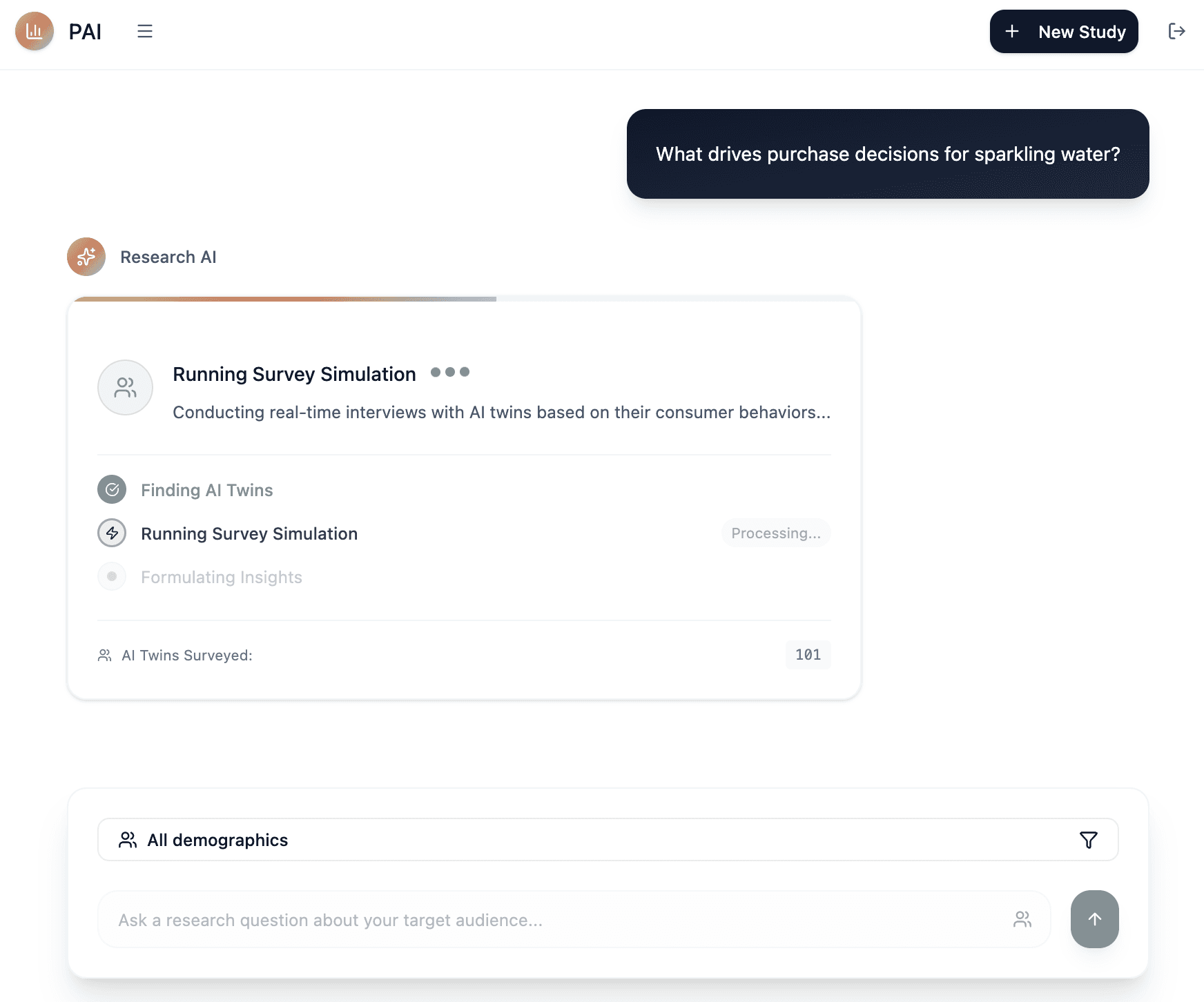Image resolution: width=1204 pixels, height=1002 pixels.
Task: Click the lightning bolt icon for Running Survey Simulation step
Action: (112, 533)
